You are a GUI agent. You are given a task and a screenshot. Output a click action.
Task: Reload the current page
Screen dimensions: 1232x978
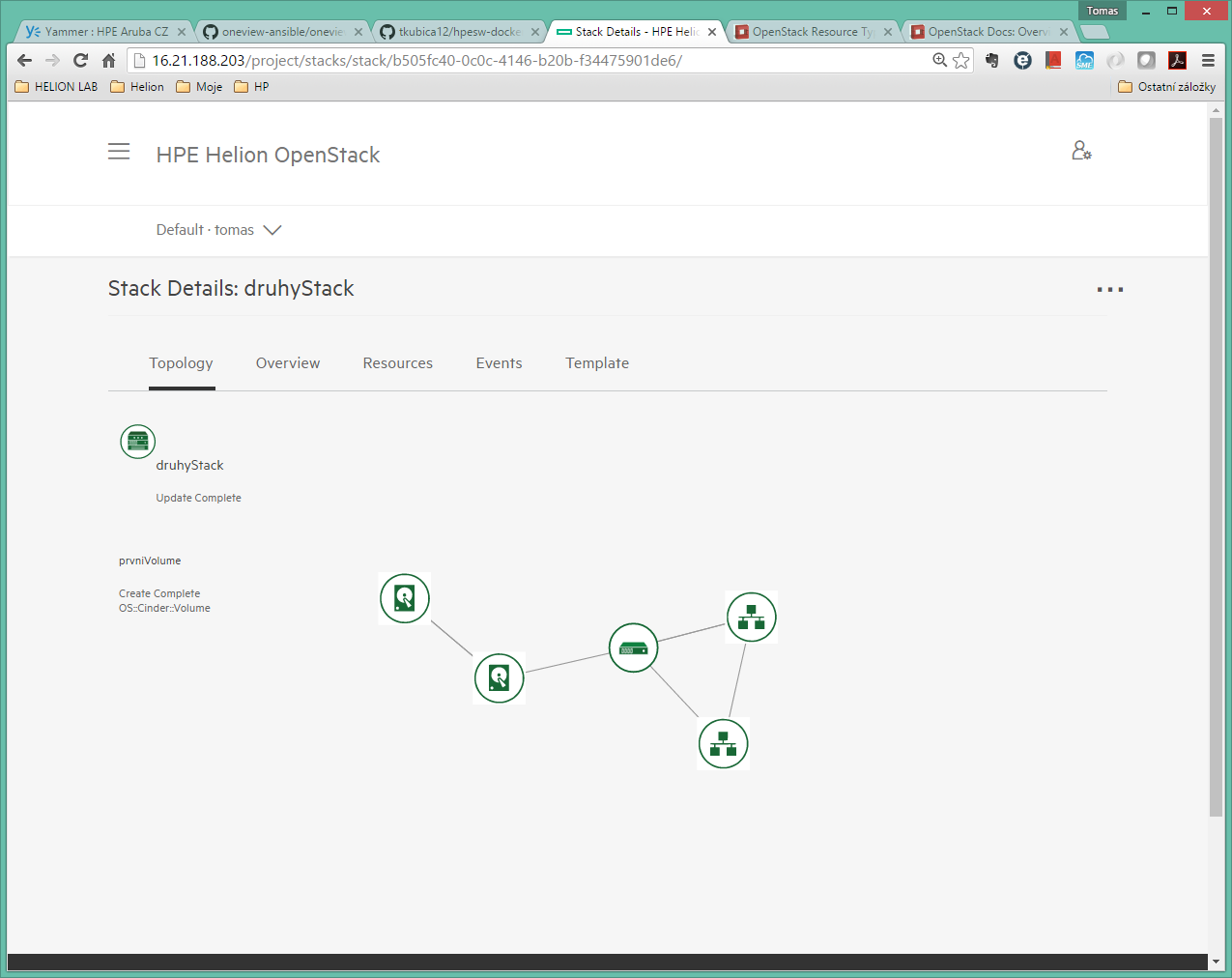coord(81,60)
